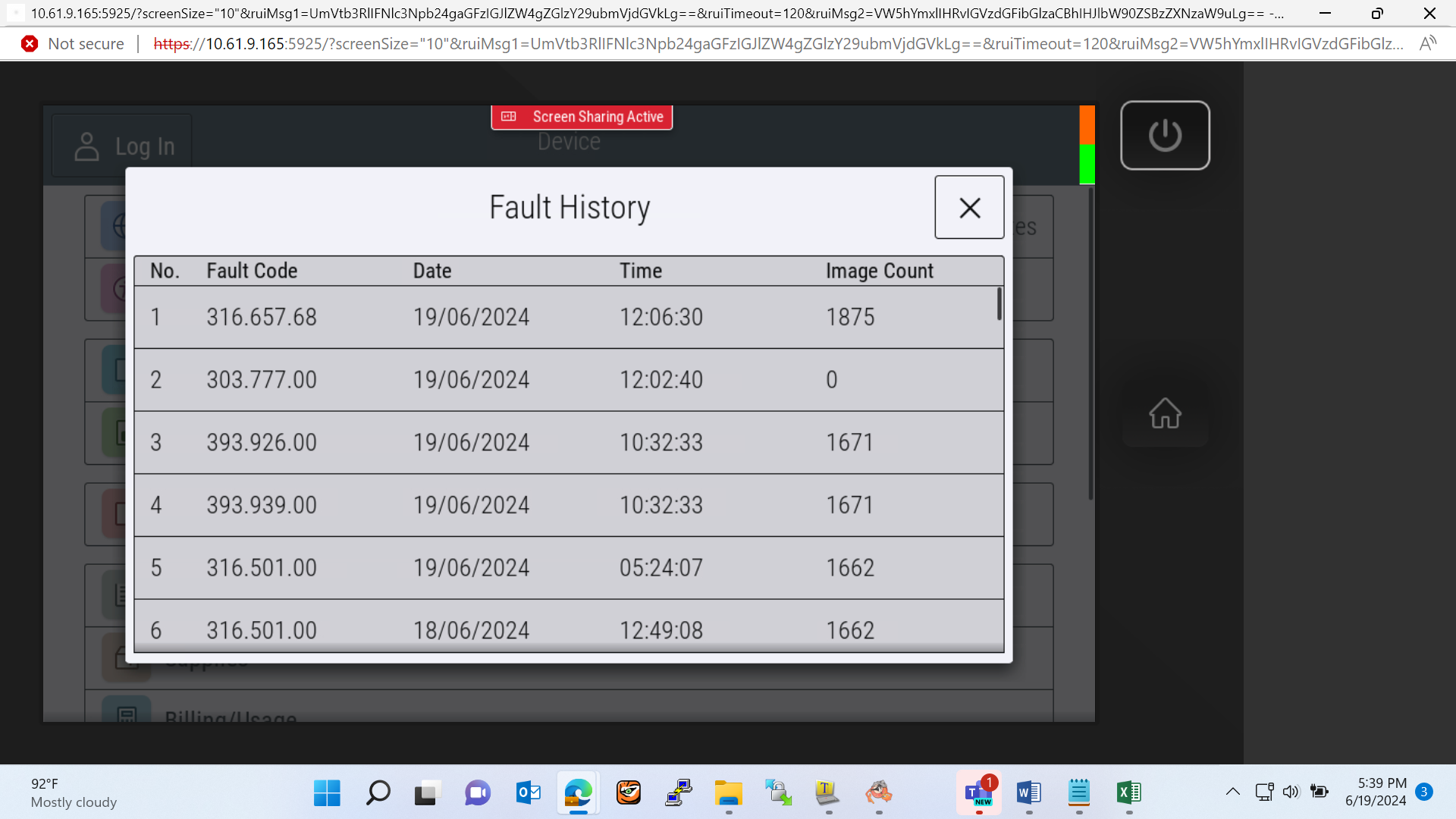The height and width of the screenshot is (819, 1456).
Task: Click the Not secure site warning icon
Action: (x=30, y=44)
